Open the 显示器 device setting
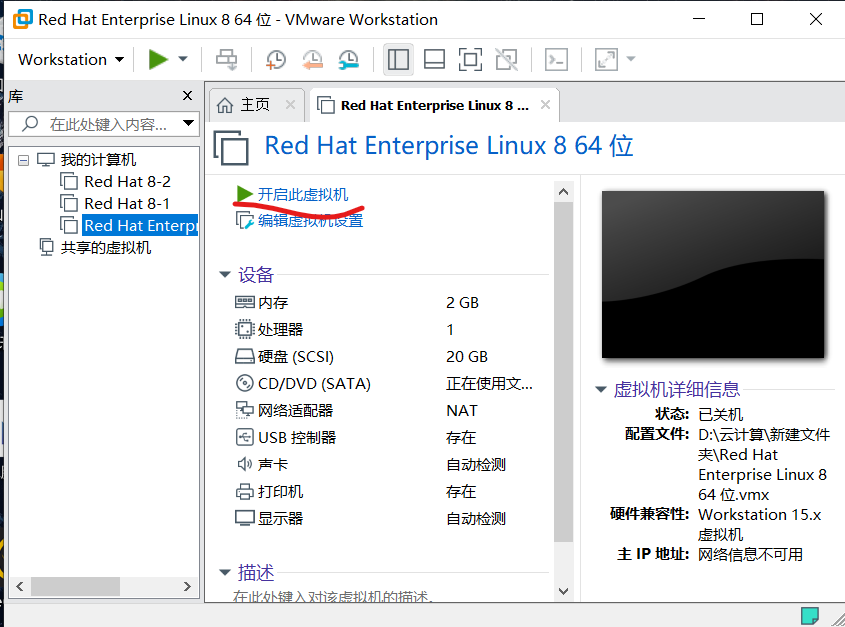The height and width of the screenshot is (627, 845). click(x=269, y=518)
